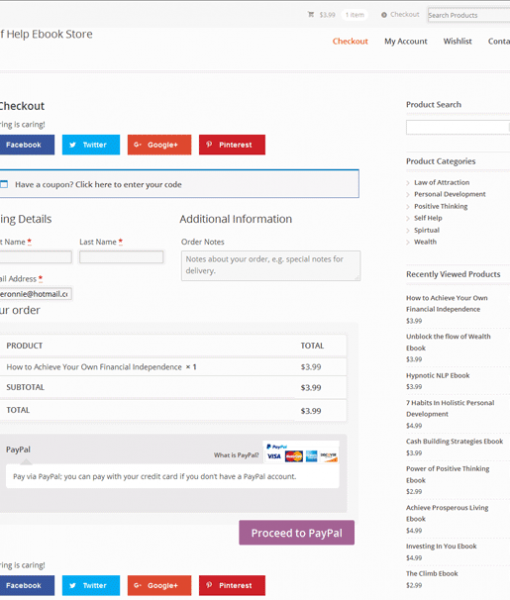Expand the Law of Attraction category chevron
This screenshot has height=600, width=510.
point(408,183)
